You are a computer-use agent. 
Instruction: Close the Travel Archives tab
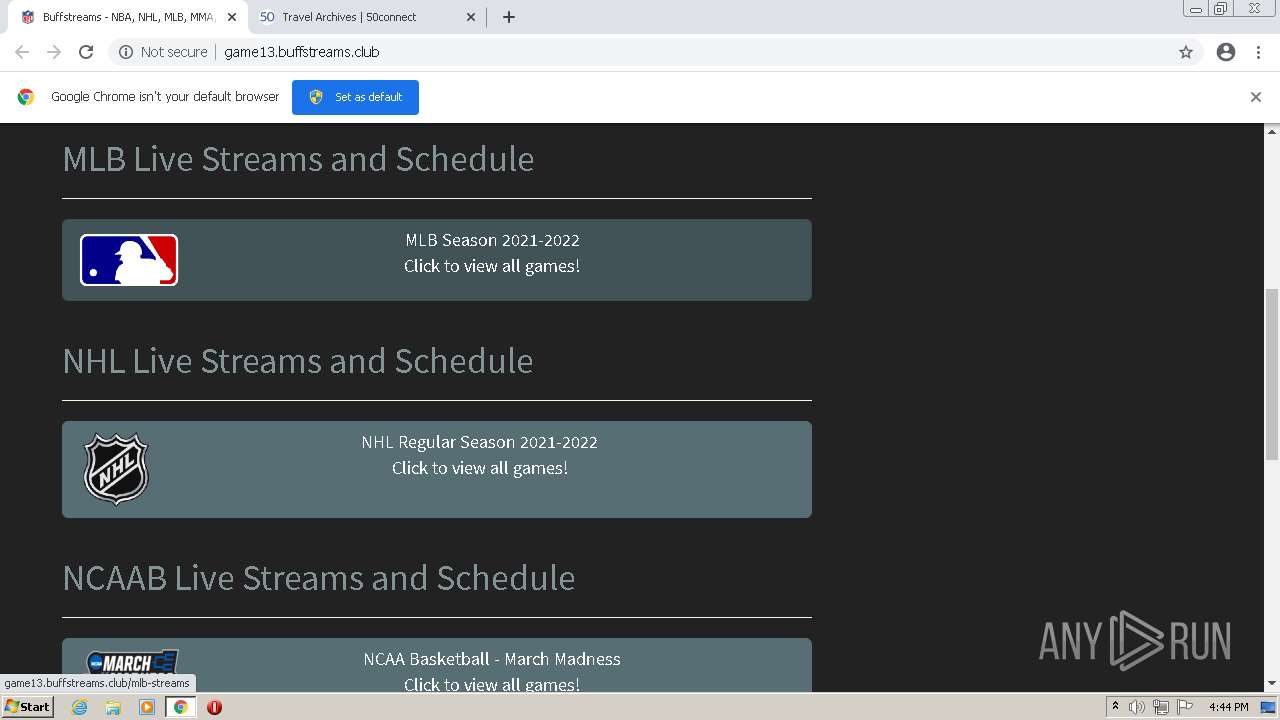click(471, 17)
